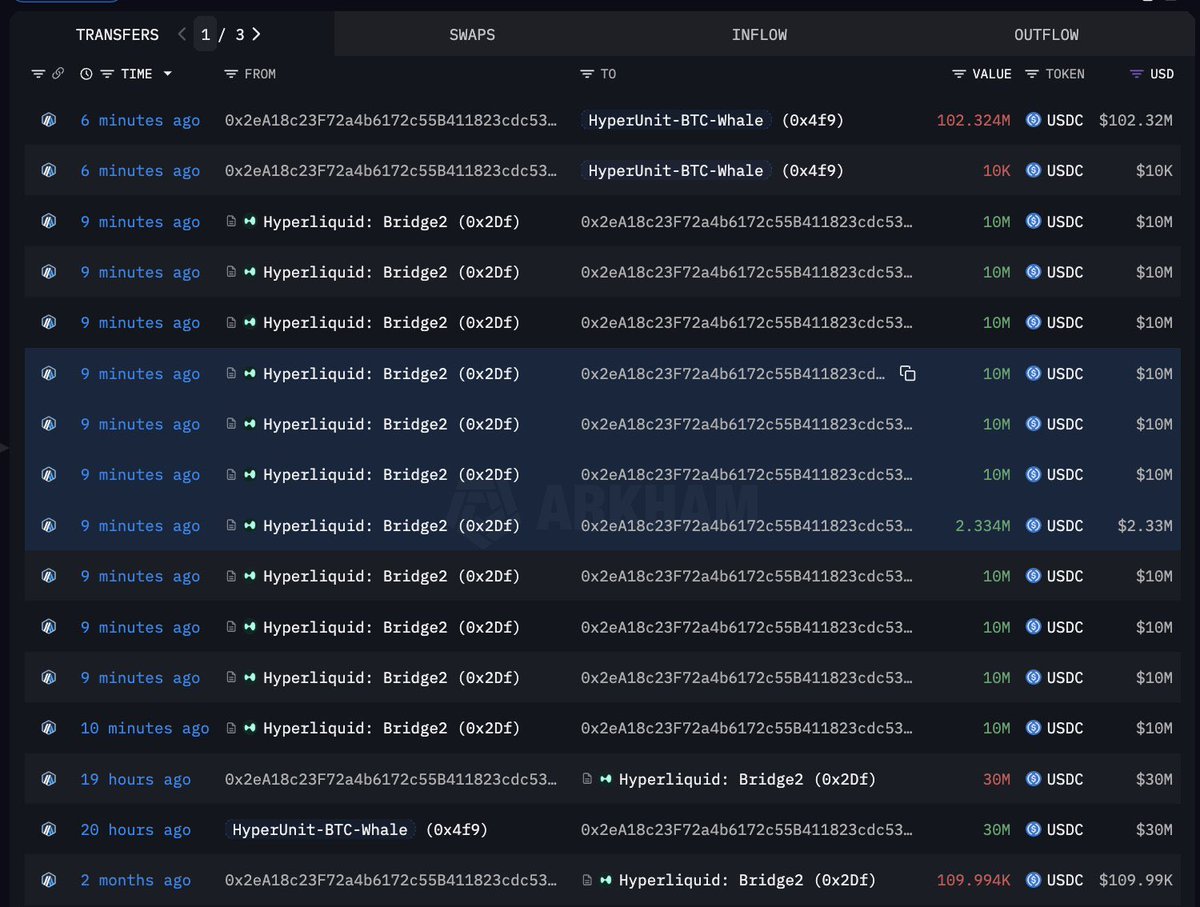The image size is (1200, 907).
Task: Open the 0x2eA18c23F72... recipient address in the 20 hours ago row
Action: point(746,830)
